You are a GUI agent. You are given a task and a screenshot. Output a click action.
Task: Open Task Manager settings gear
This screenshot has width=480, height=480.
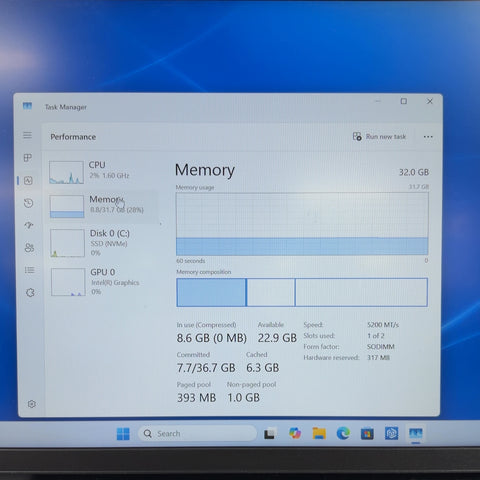pos(32,404)
